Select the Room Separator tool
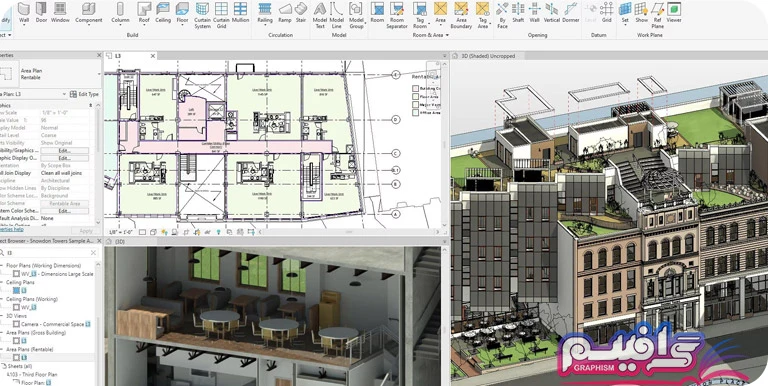Screen dimensions: 768x386 click(397, 15)
